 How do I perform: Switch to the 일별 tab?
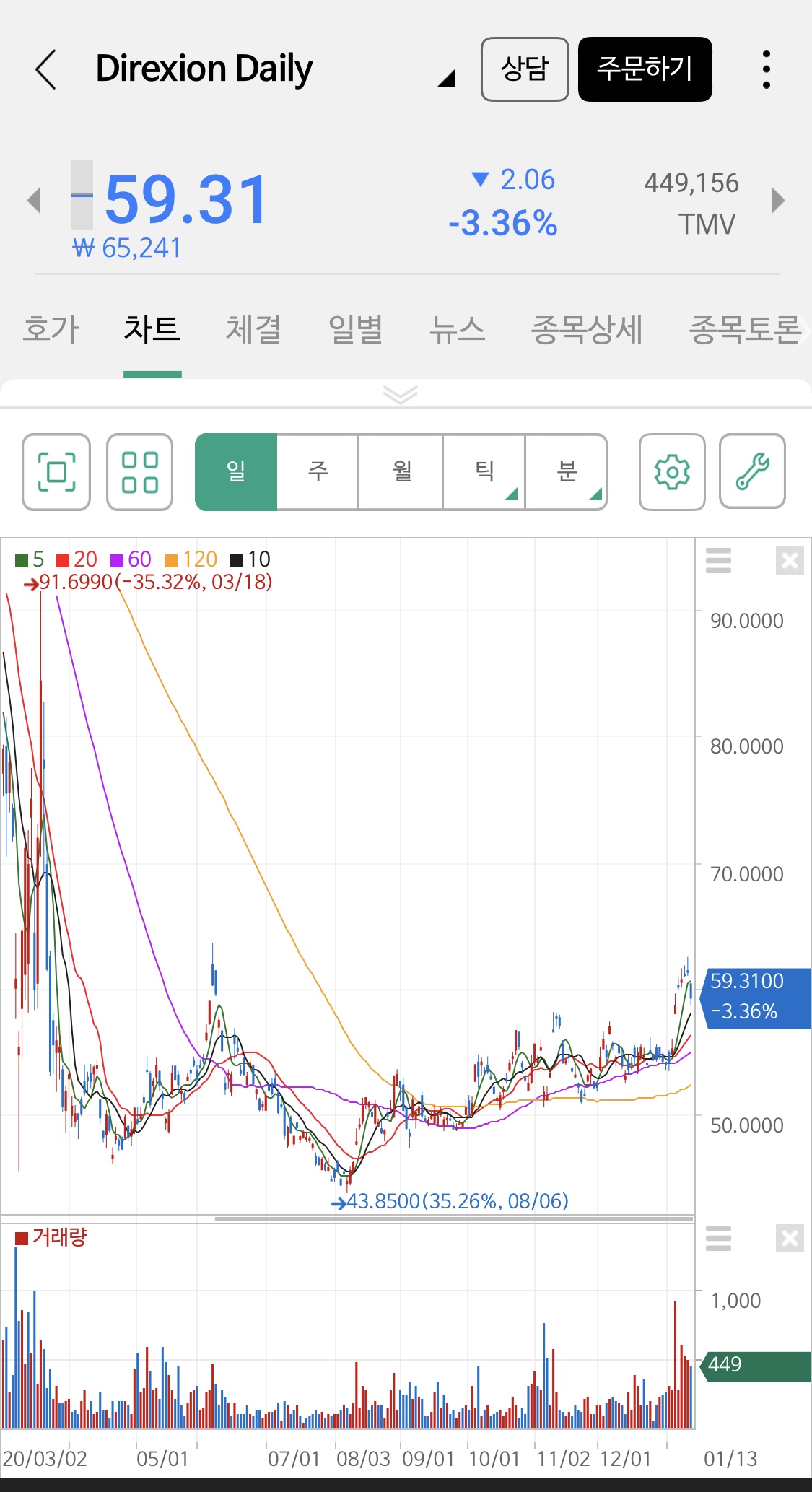(x=355, y=330)
